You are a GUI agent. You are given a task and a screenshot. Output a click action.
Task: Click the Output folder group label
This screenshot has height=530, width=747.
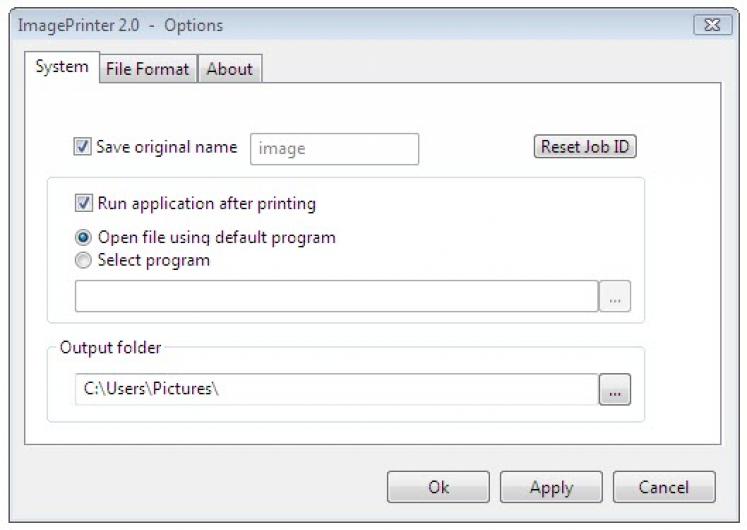tap(110, 348)
